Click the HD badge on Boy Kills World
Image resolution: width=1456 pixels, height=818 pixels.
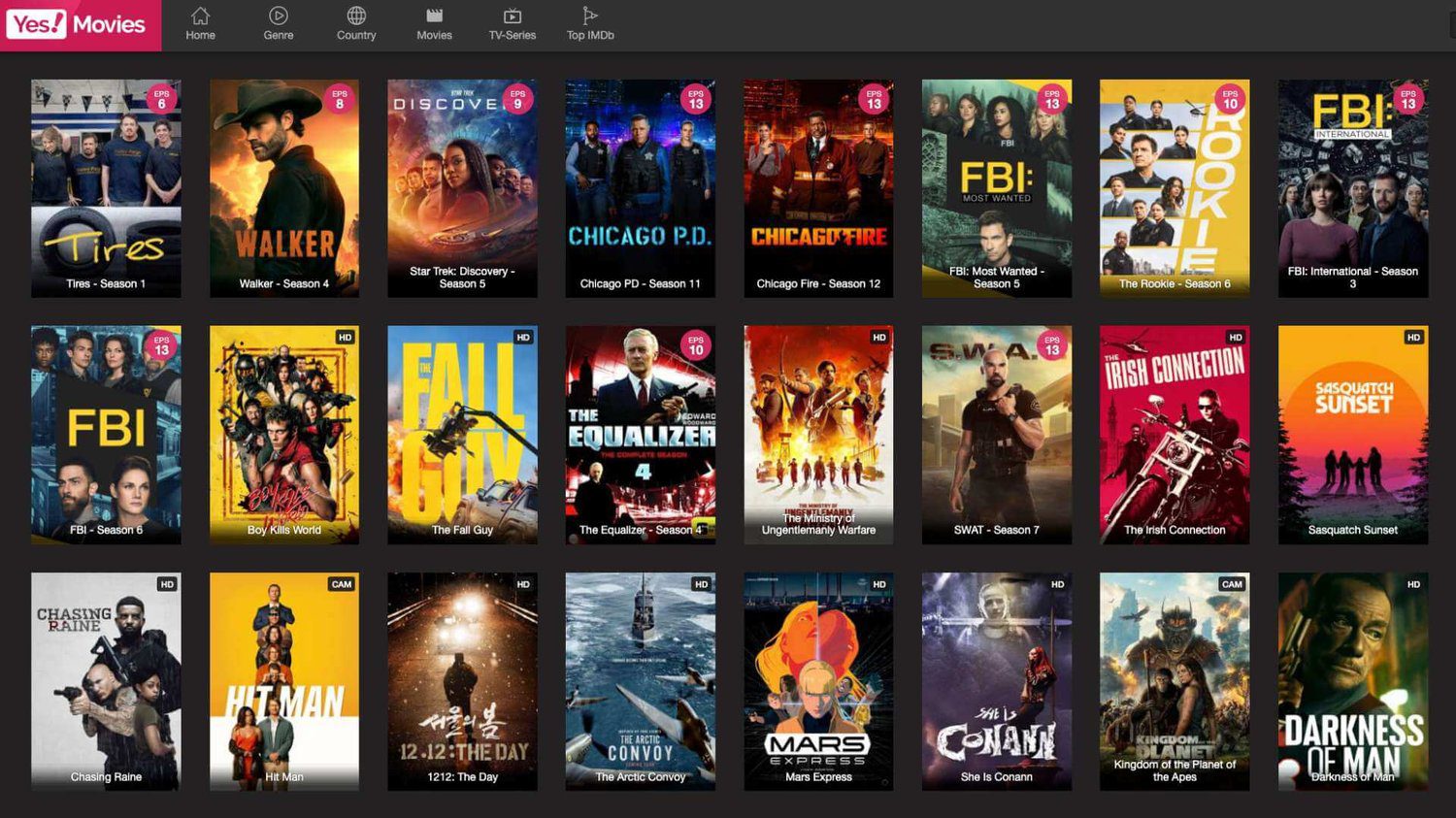345,338
